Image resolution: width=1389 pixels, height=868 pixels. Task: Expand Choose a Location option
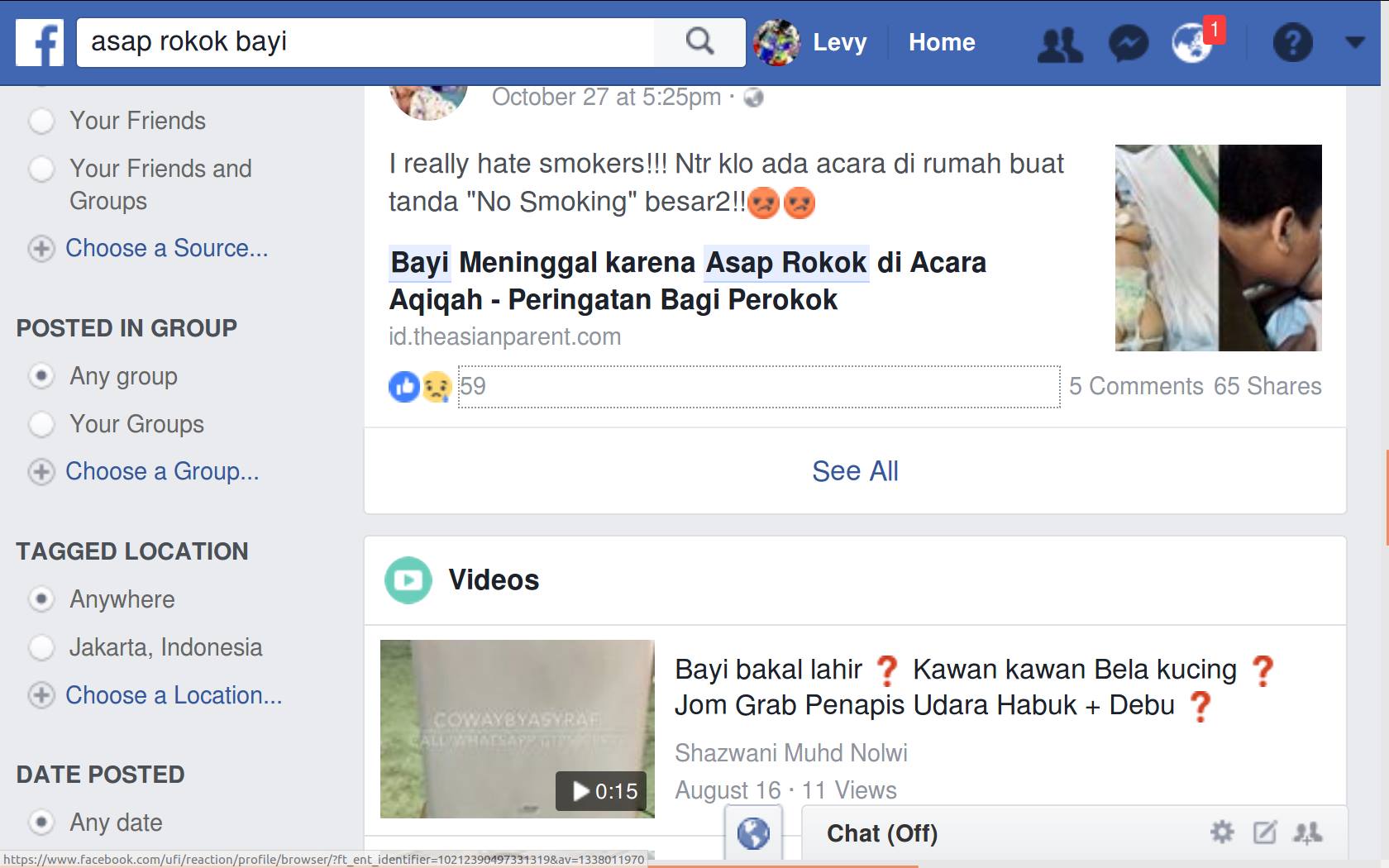click(x=155, y=695)
